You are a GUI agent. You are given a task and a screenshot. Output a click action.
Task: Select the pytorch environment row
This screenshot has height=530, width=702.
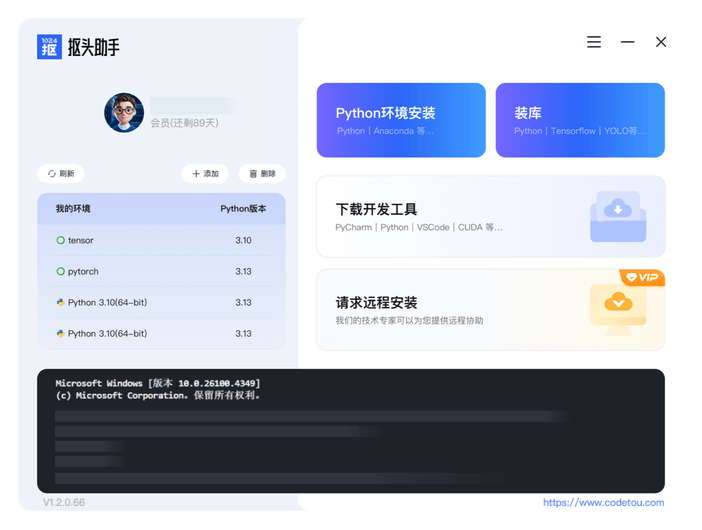point(161,271)
